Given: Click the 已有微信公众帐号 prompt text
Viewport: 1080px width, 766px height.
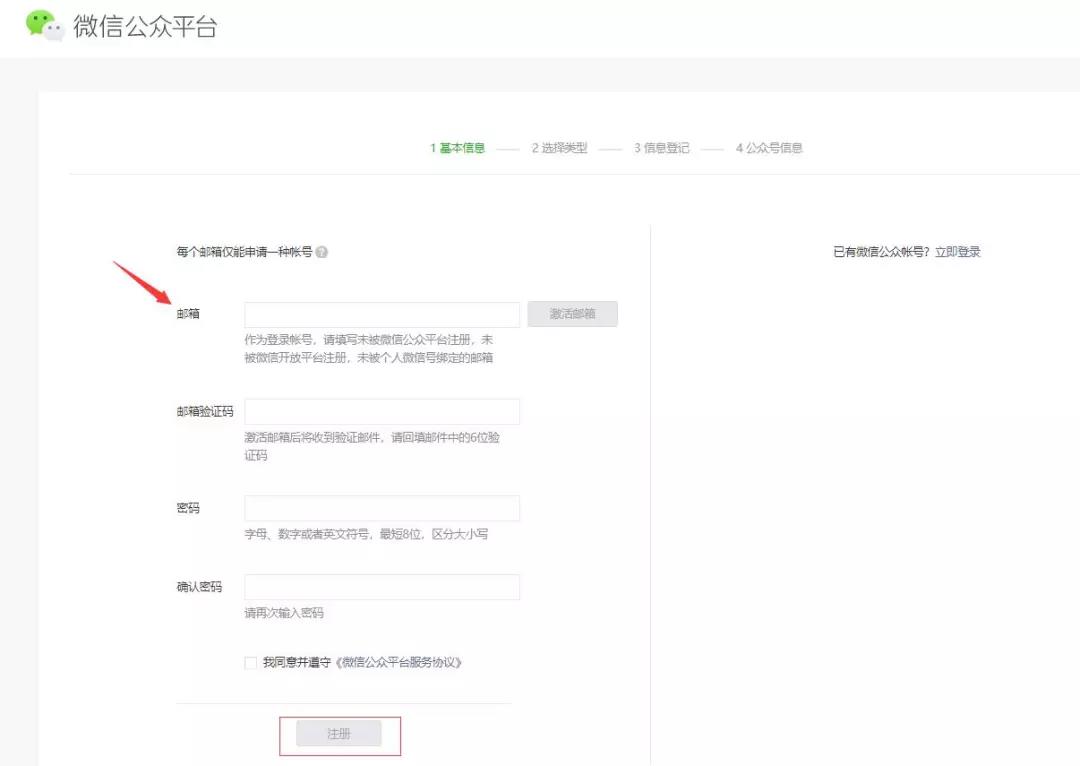Looking at the screenshot, I should (x=885, y=251).
